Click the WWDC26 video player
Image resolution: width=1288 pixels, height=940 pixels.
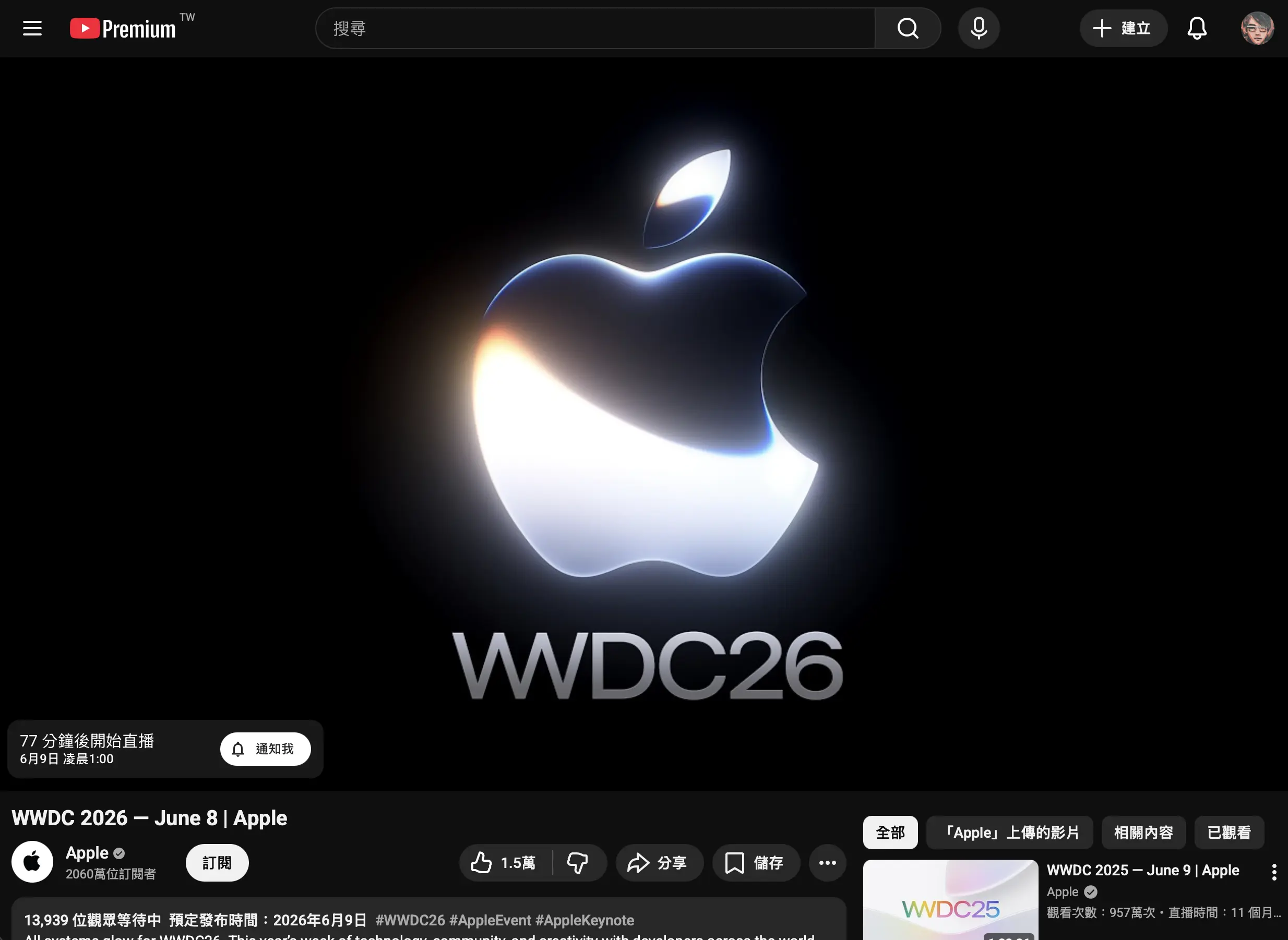click(643, 424)
